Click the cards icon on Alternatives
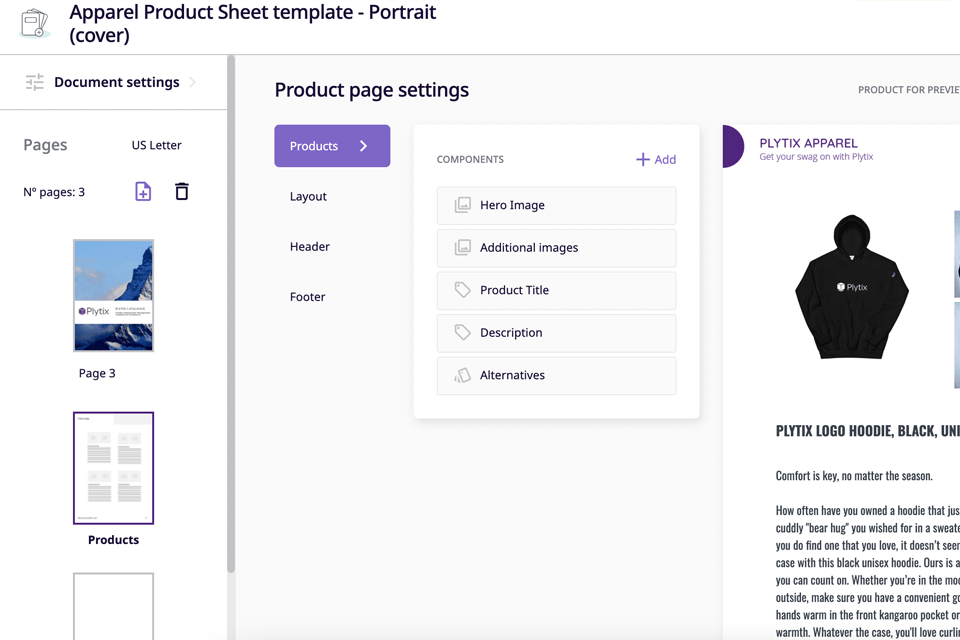This screenshot has width=960, height=640. (x=462, y=375)
